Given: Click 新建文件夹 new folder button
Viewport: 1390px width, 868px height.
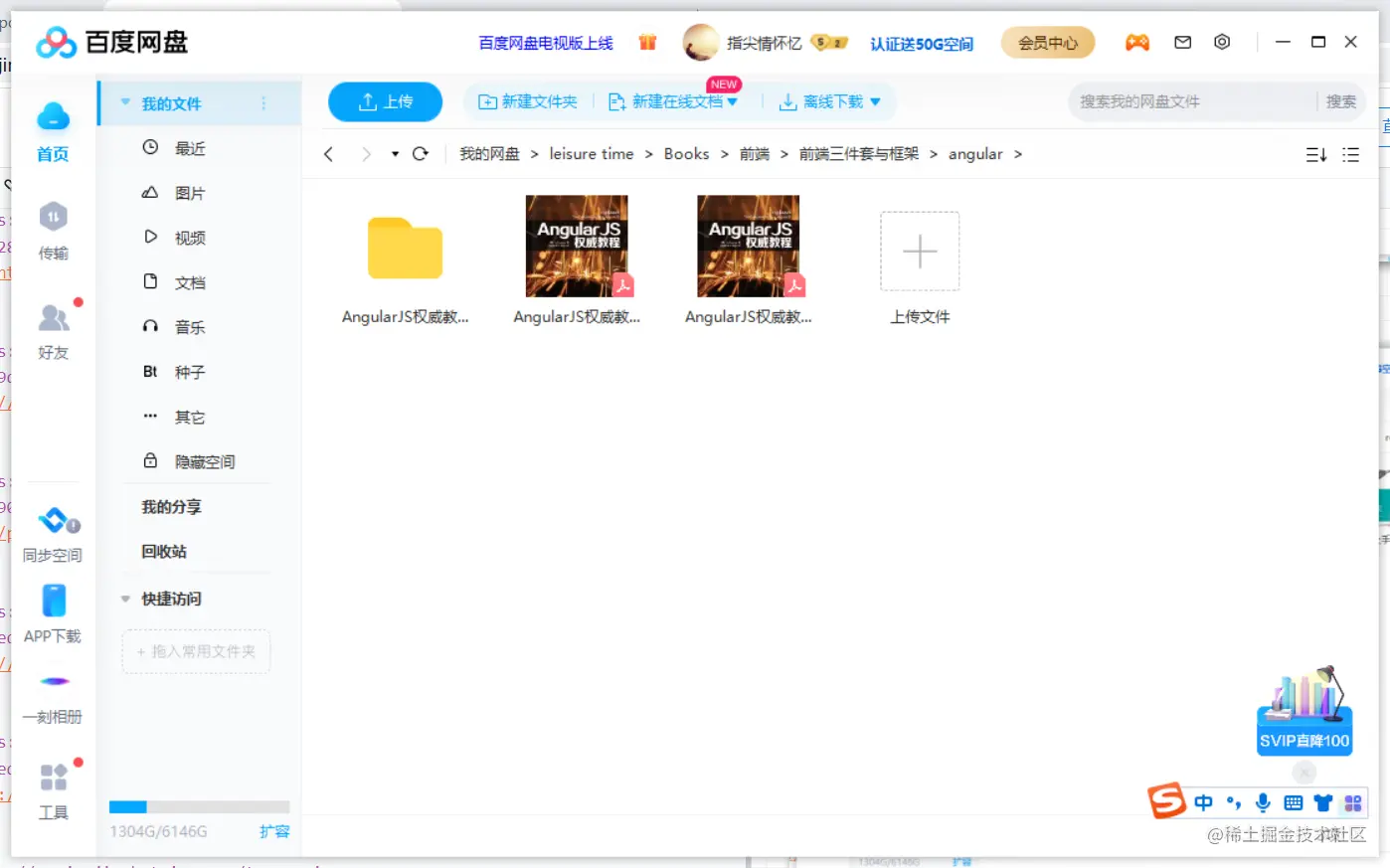Looking at the screenshot, I should [x=528, y=101].
